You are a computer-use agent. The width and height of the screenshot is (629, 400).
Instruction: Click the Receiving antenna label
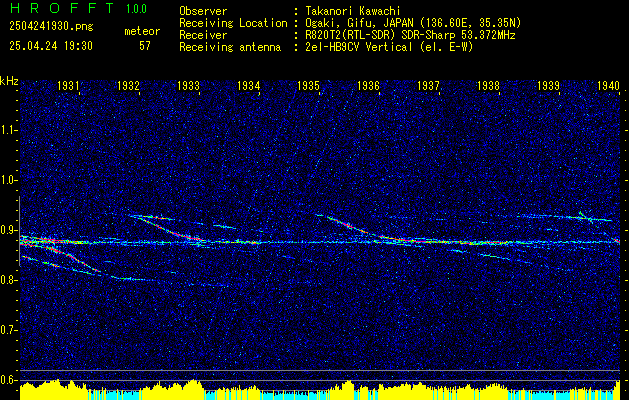click(230, 47)
